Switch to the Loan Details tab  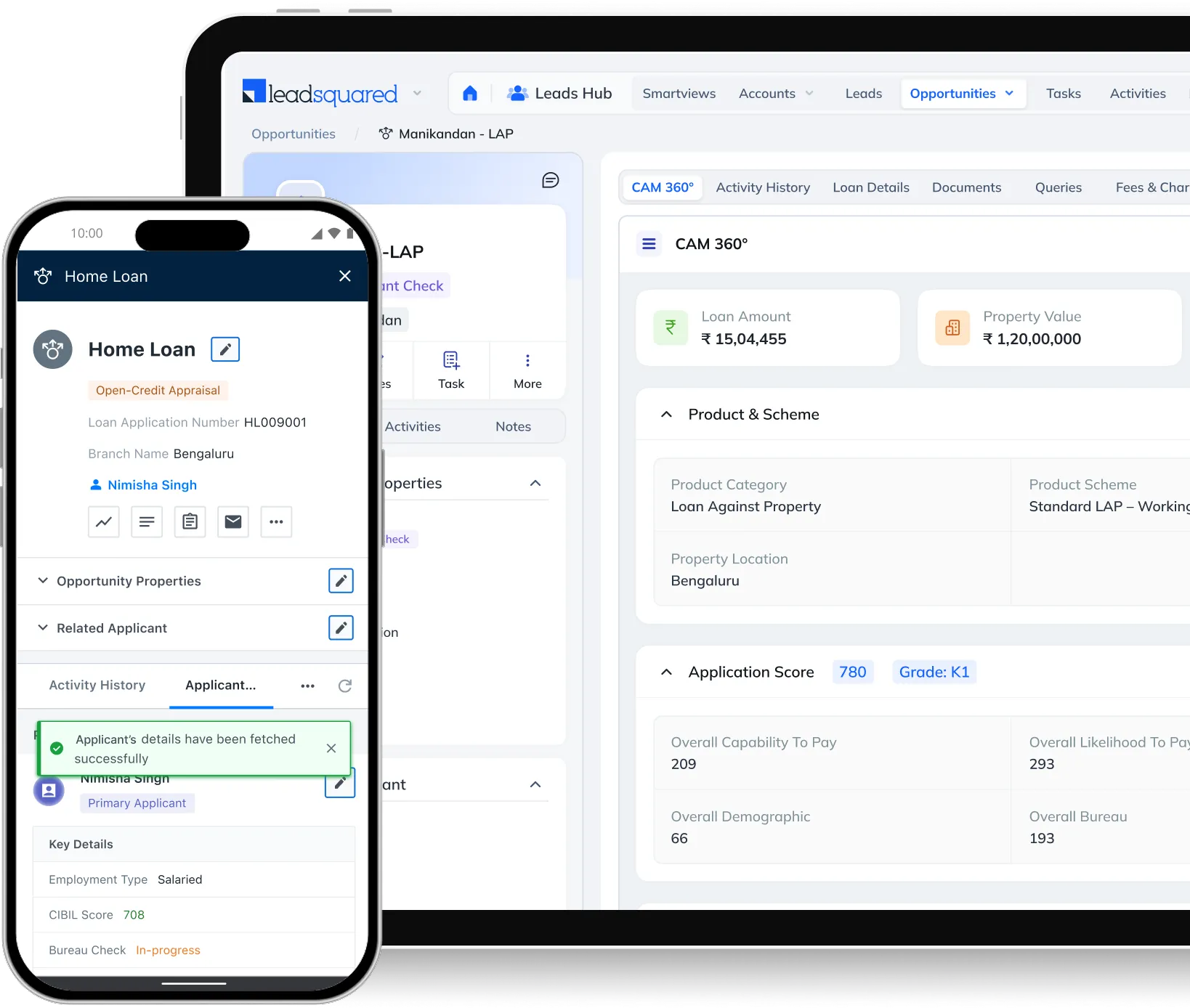[870, 187]
